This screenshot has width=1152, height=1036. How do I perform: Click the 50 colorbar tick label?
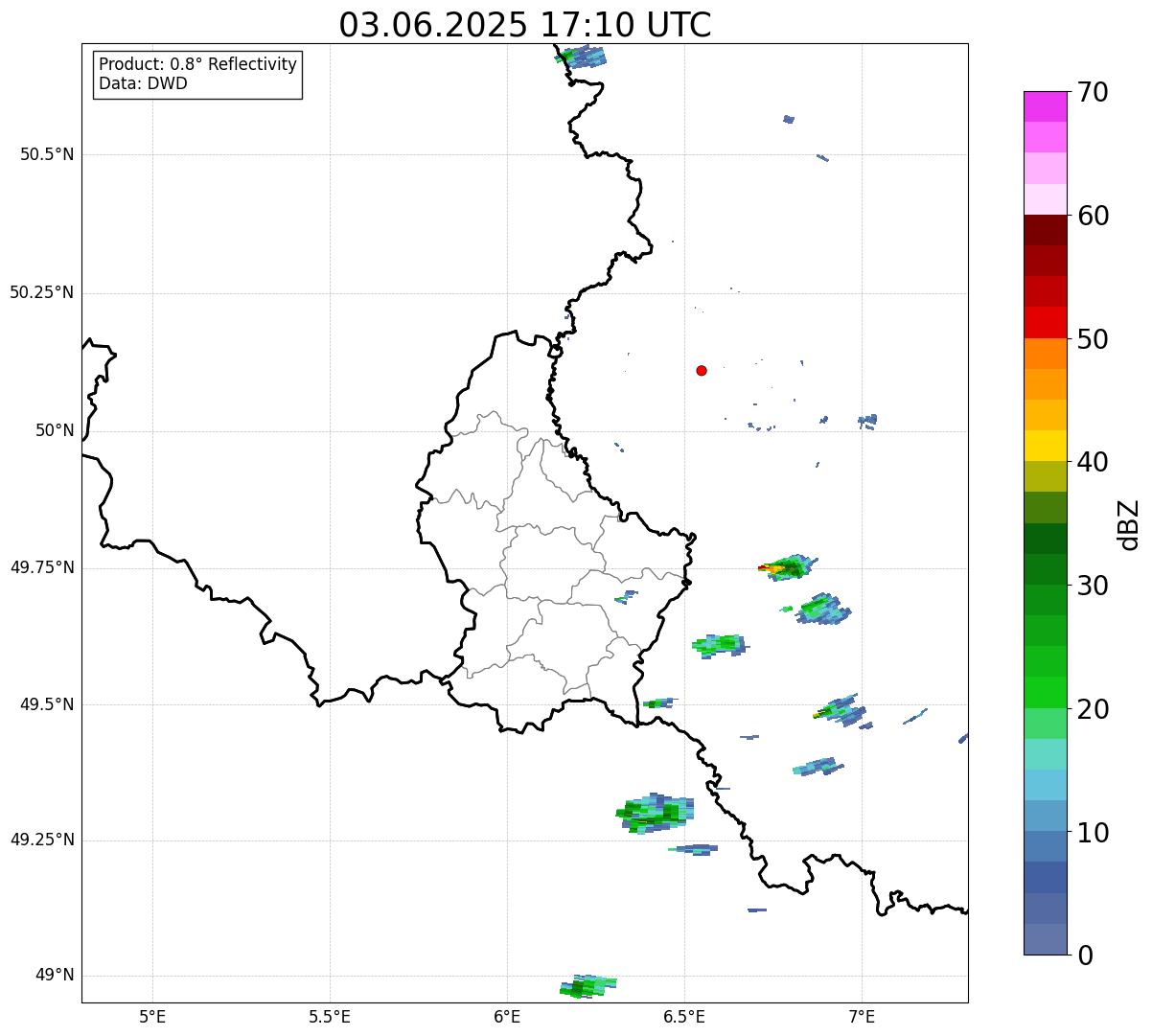1092,339
